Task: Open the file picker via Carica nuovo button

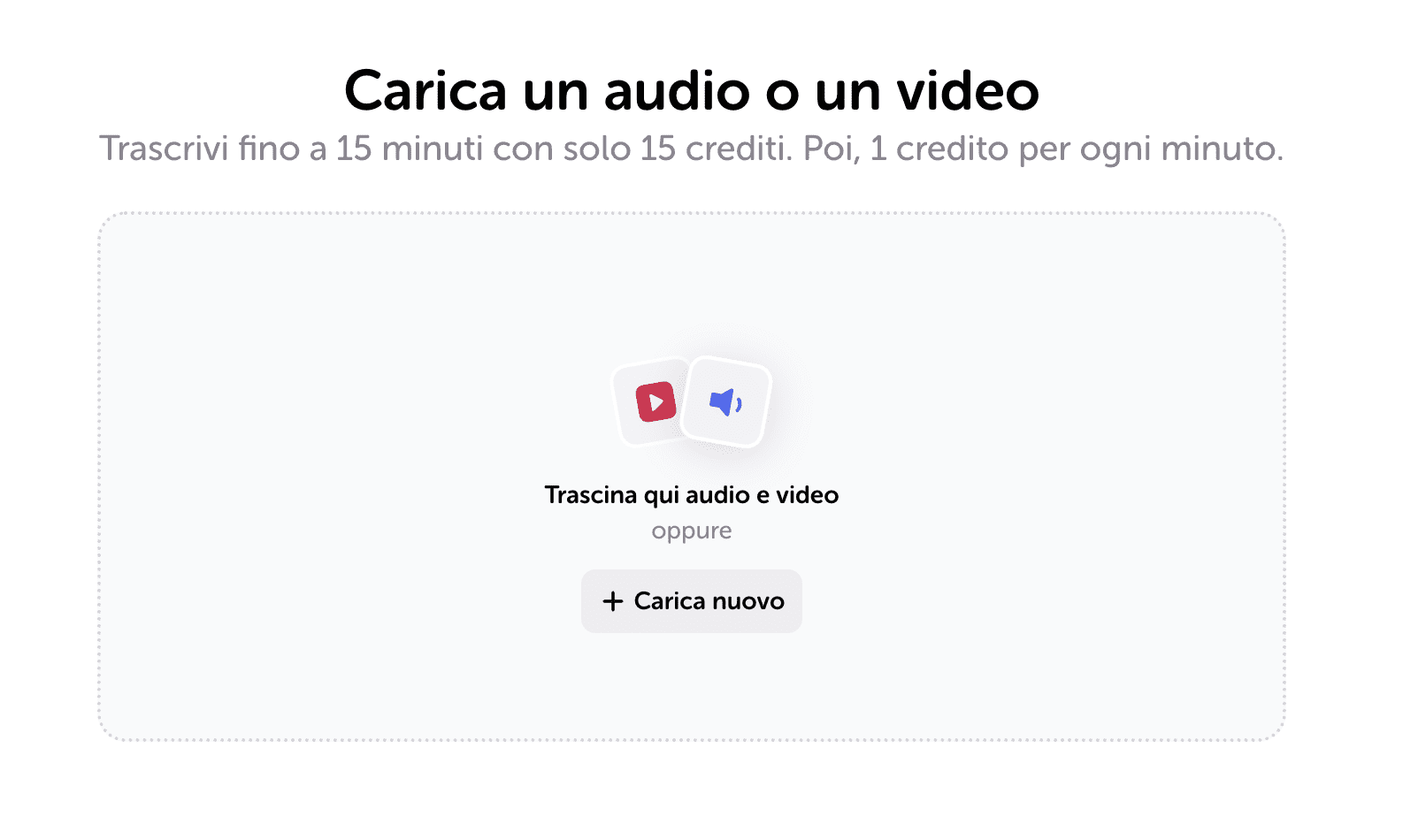Action: (692, 601)
